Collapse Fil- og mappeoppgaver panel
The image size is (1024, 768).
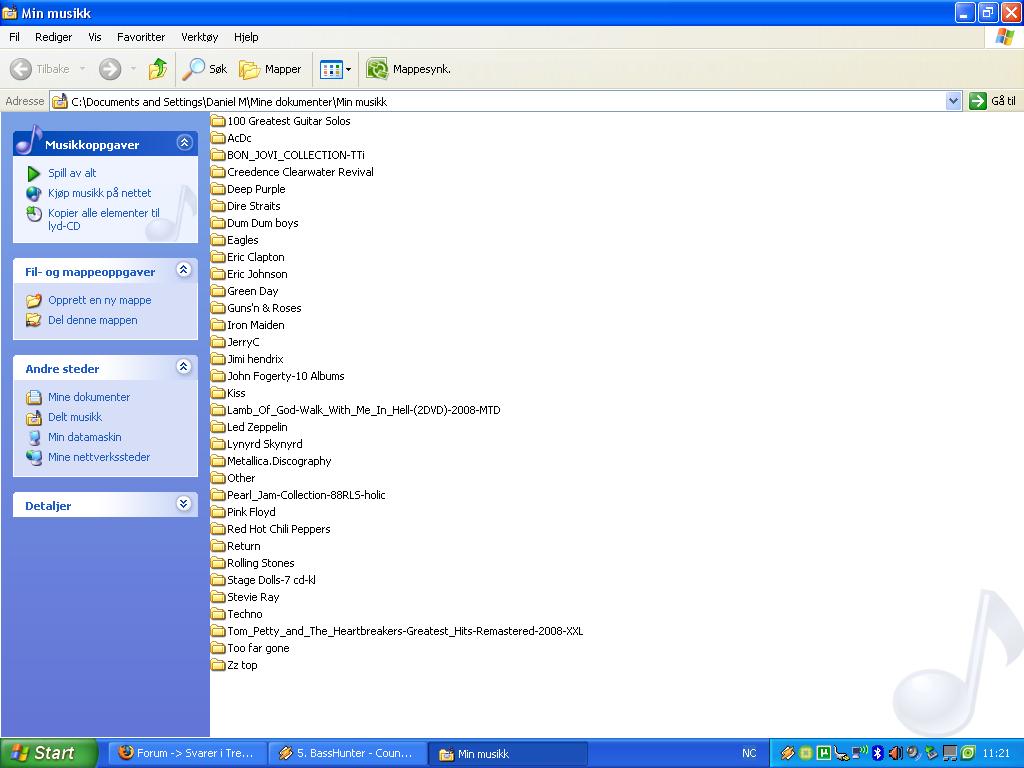pyautogui.click(x=184, y=270)
